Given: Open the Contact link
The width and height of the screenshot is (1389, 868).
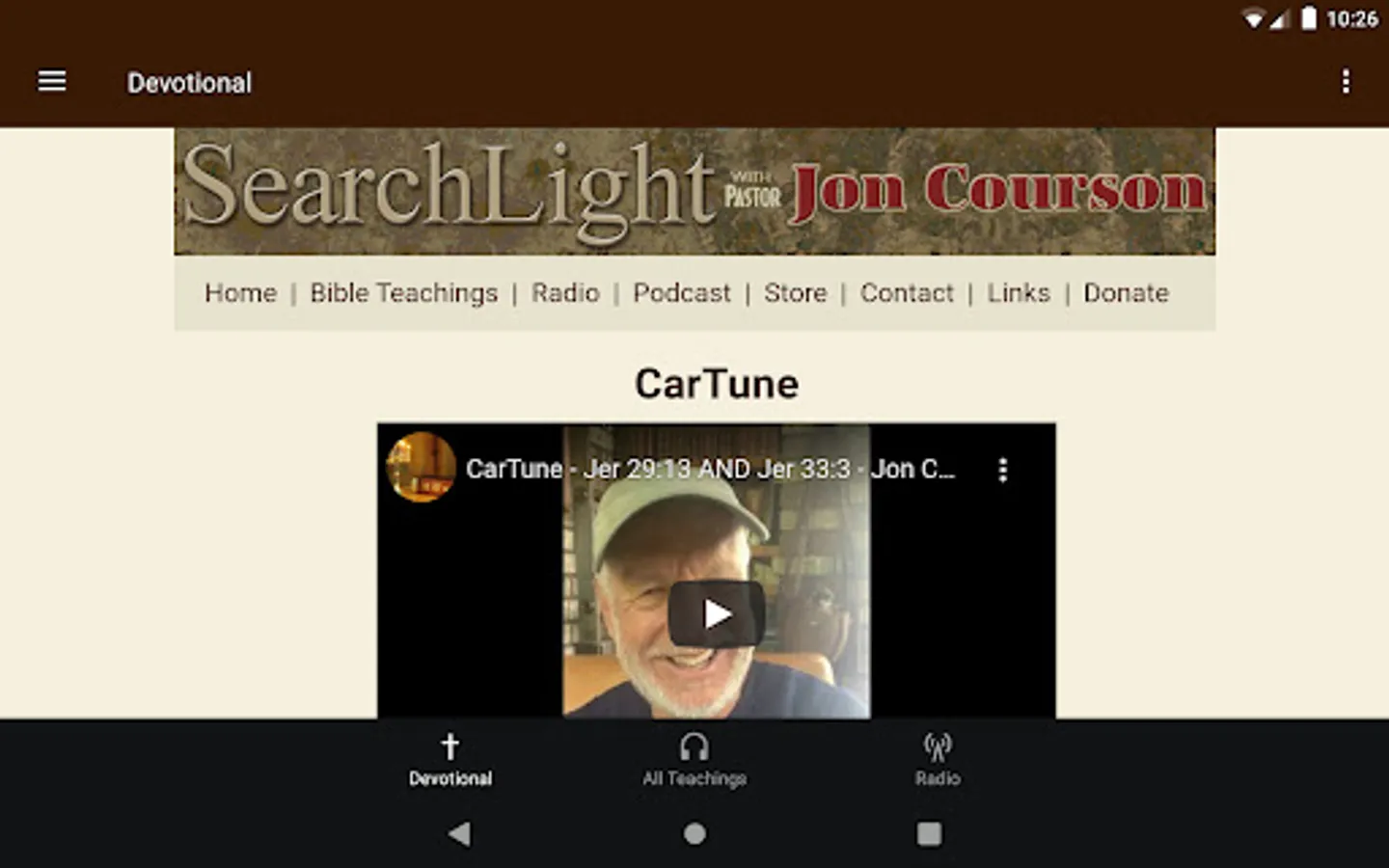Looking at the screenshot, I should point(907,292).
